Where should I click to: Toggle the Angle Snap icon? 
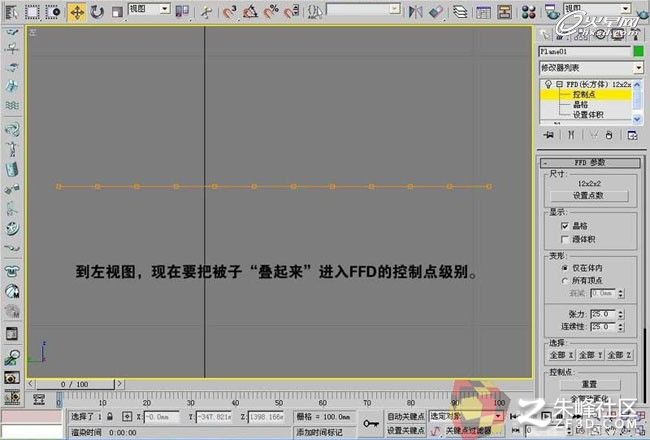pos(250,12)
